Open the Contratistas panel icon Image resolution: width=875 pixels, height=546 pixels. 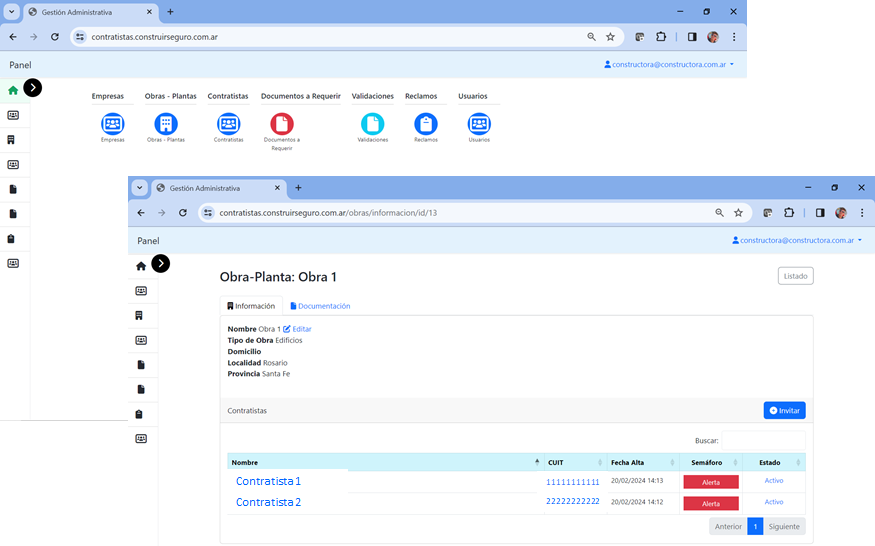(x=228, y=124)
